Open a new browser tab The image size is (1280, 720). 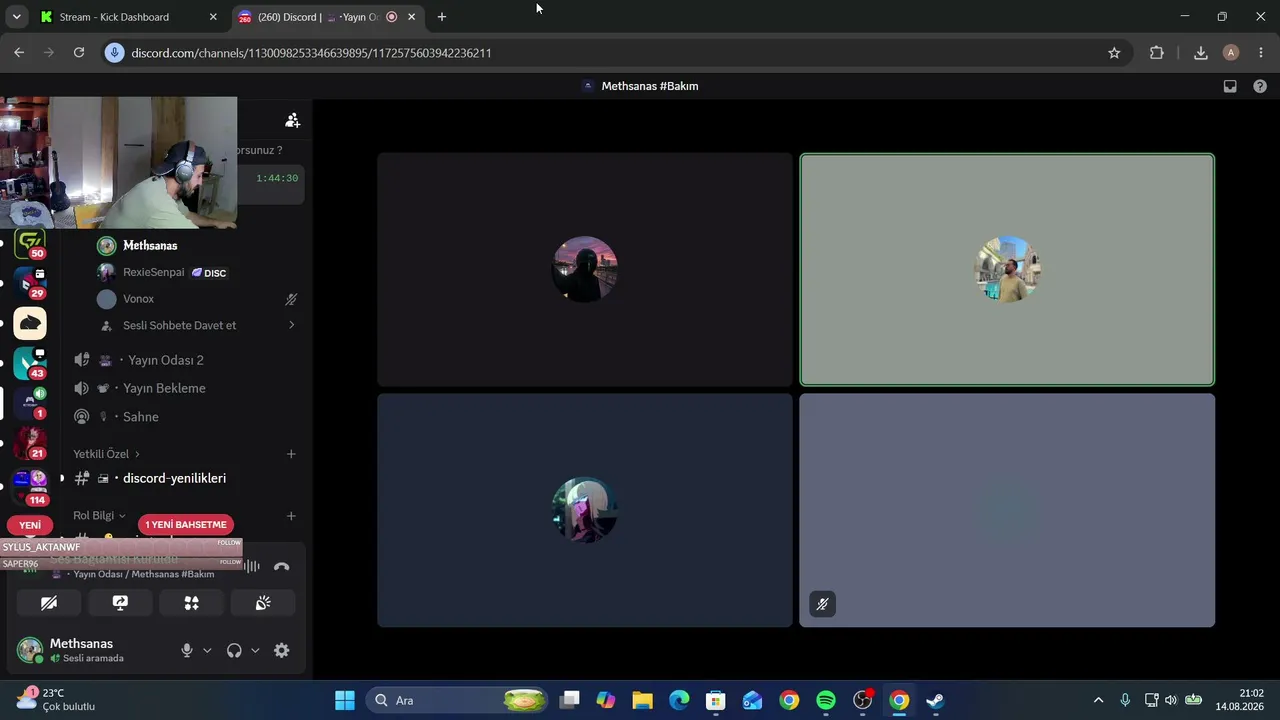coord(442,17)
